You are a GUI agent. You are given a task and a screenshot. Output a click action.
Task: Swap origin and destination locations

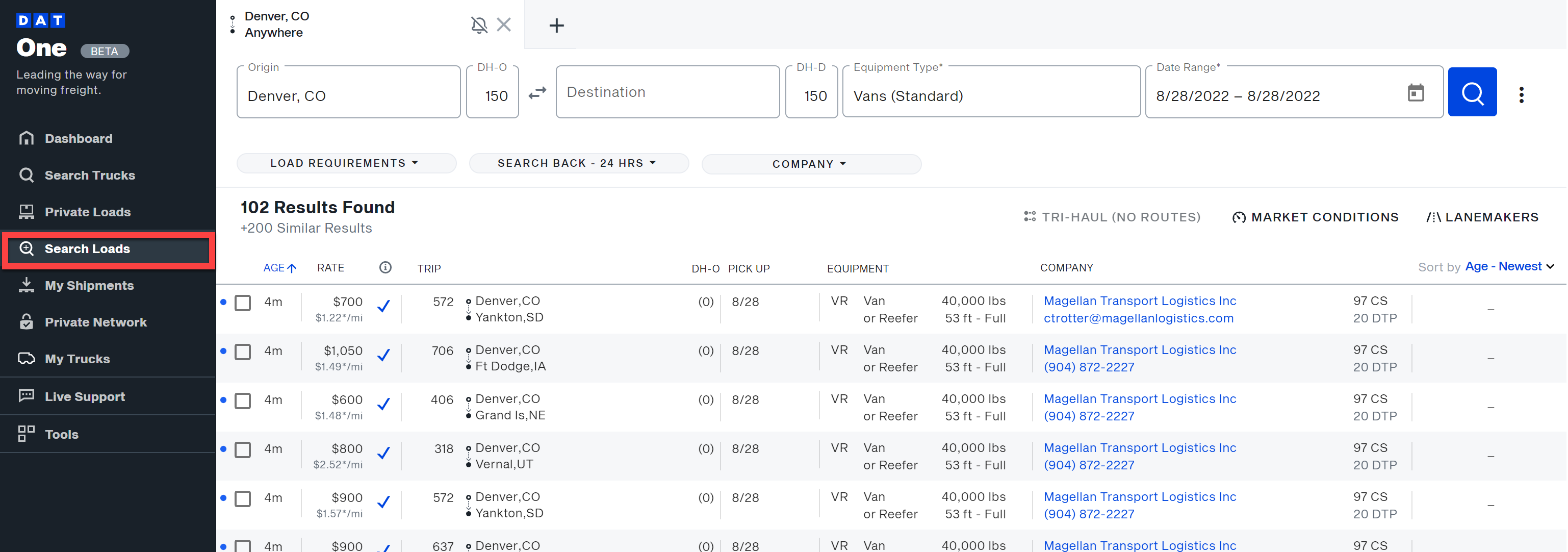coord(537,93)
